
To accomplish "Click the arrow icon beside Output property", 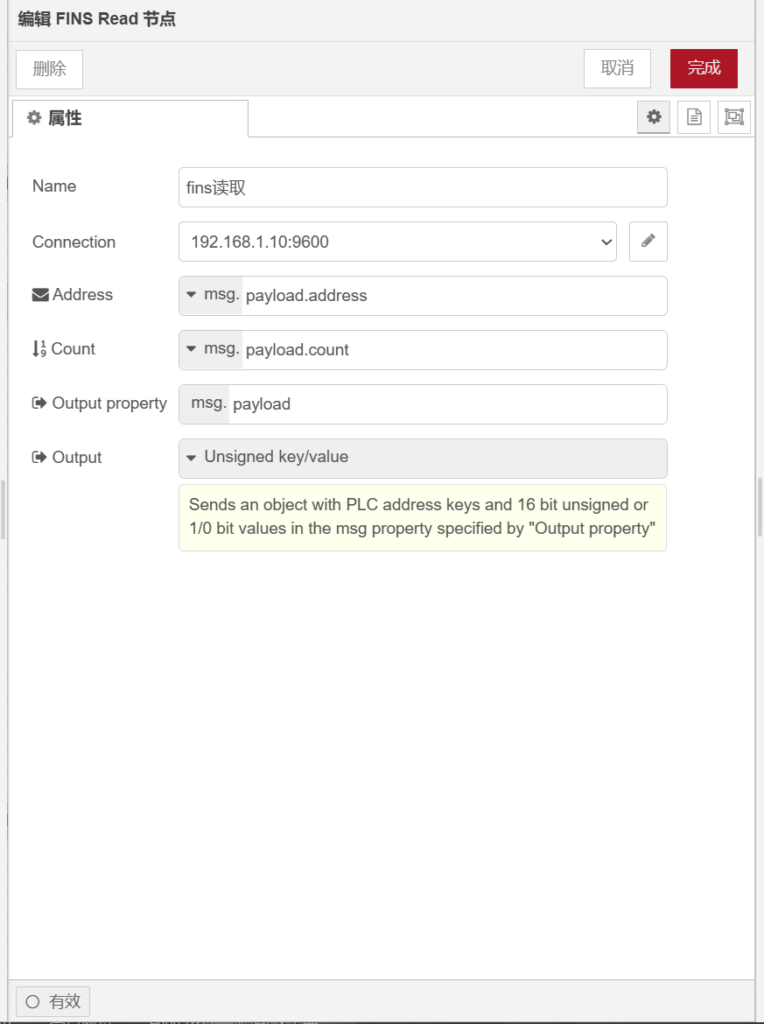I will (39, 403).
